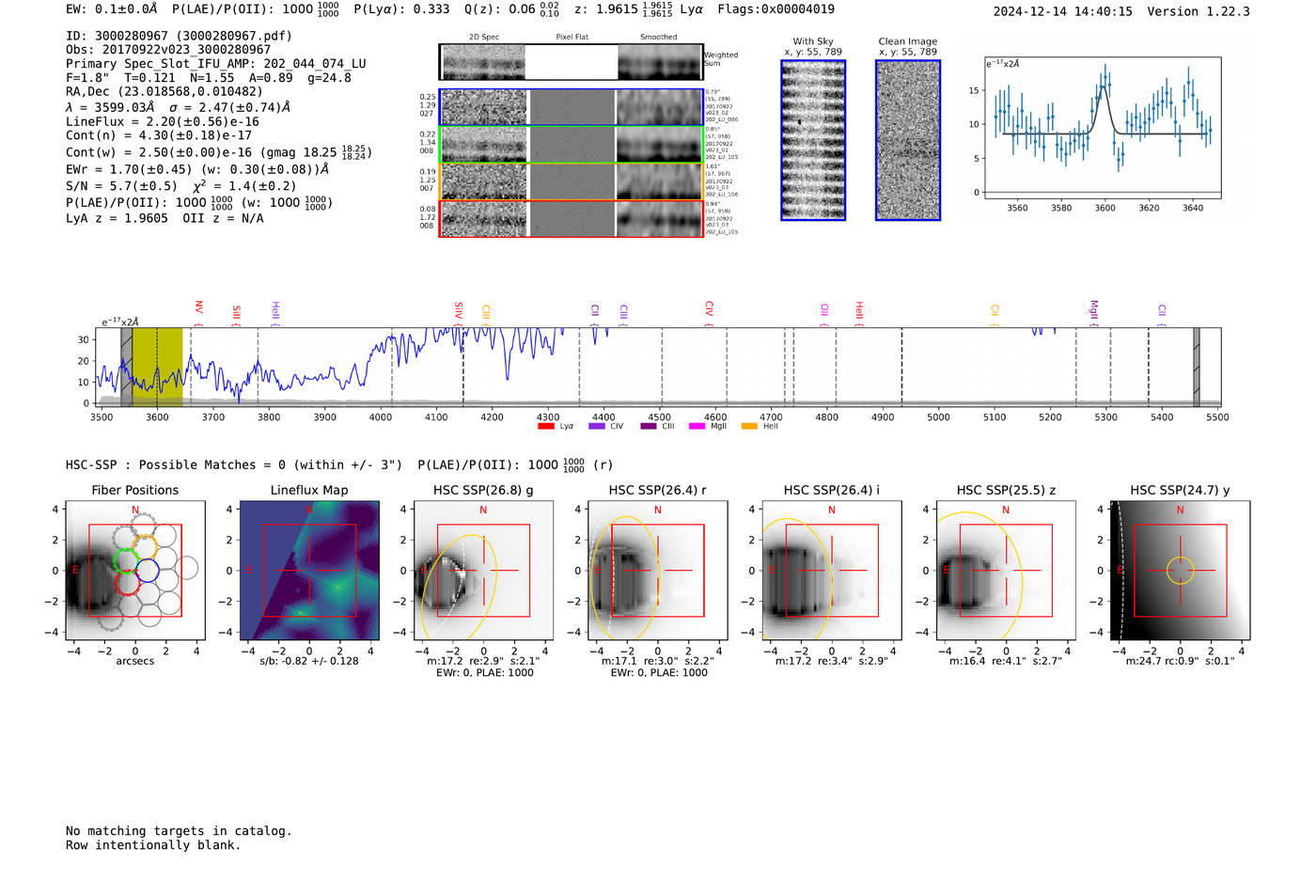Click the 'Flags:0x00004019' header entry
This screenshot has width=1316, height=896.
pyautogui.click(x=775, y=9)
